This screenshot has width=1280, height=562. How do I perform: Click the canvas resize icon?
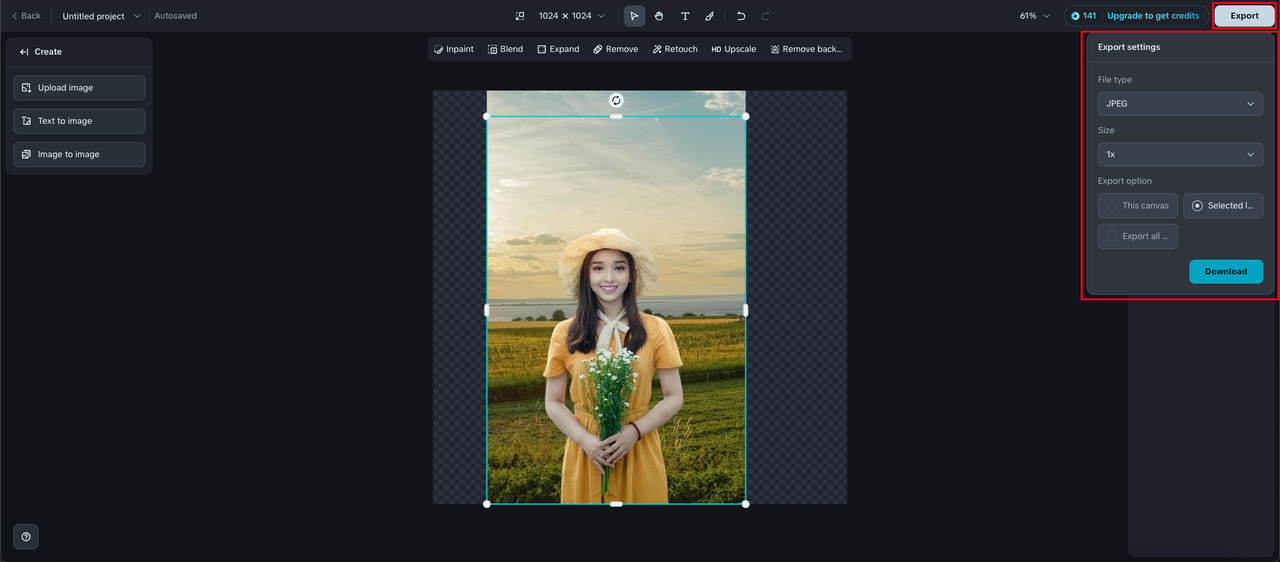[x=520, y=16]
